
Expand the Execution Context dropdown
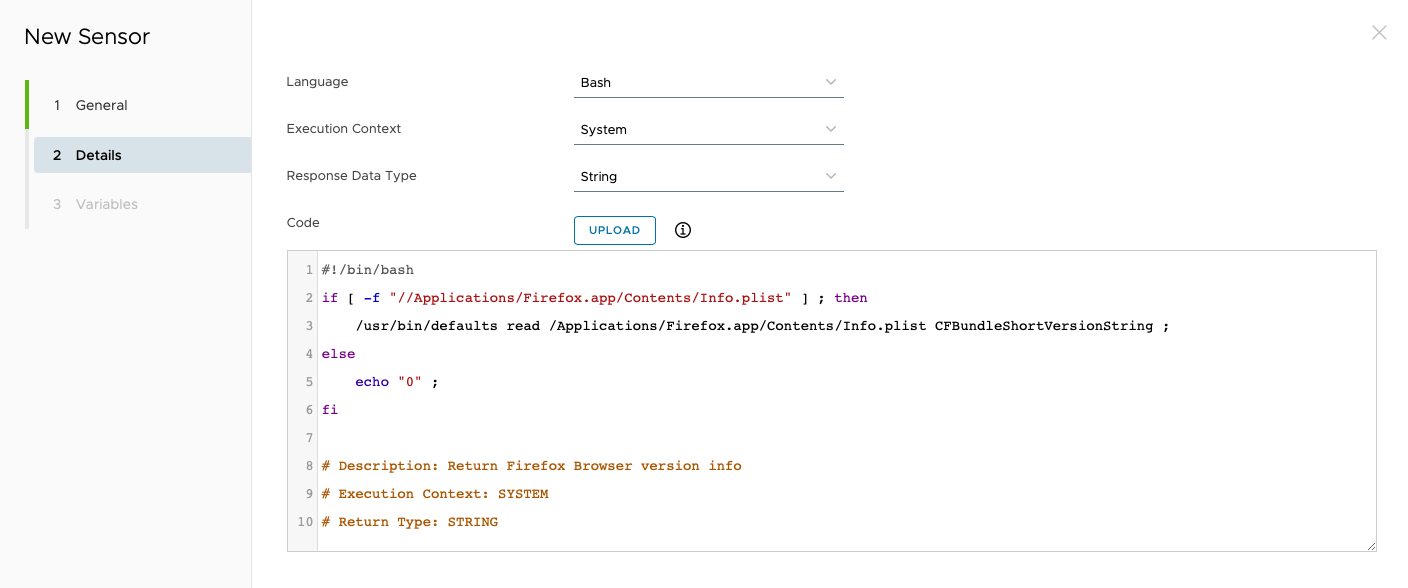pyautogui.click(x=708, y=129)
